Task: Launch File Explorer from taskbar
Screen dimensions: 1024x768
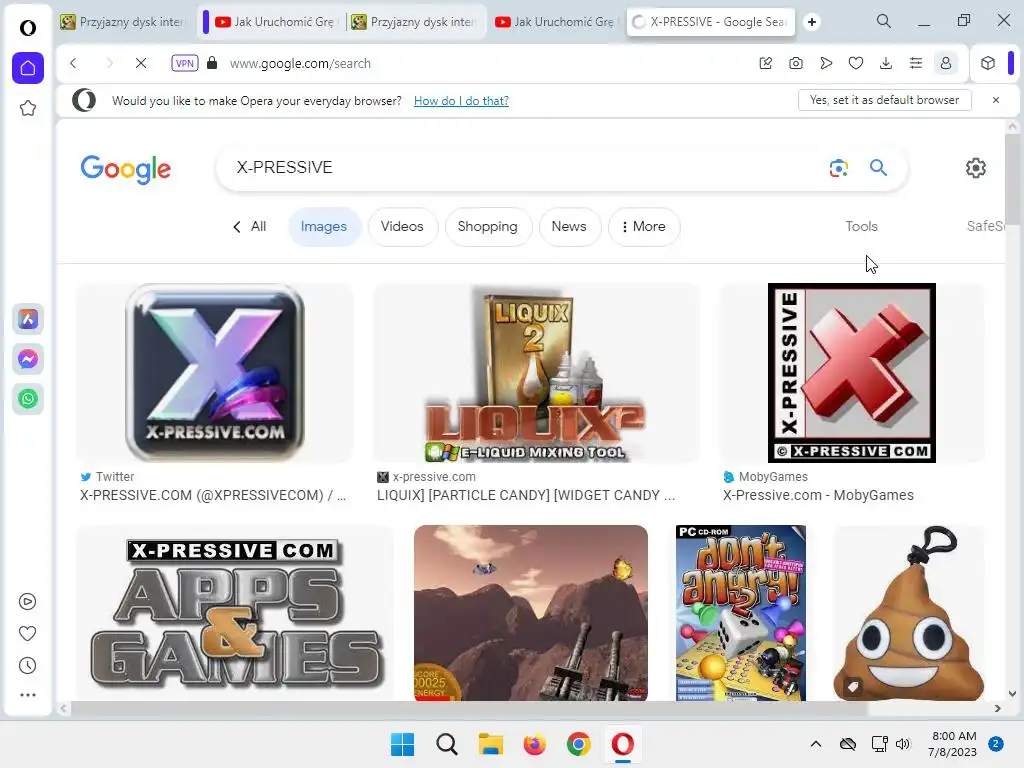Action: click(490, 744)
